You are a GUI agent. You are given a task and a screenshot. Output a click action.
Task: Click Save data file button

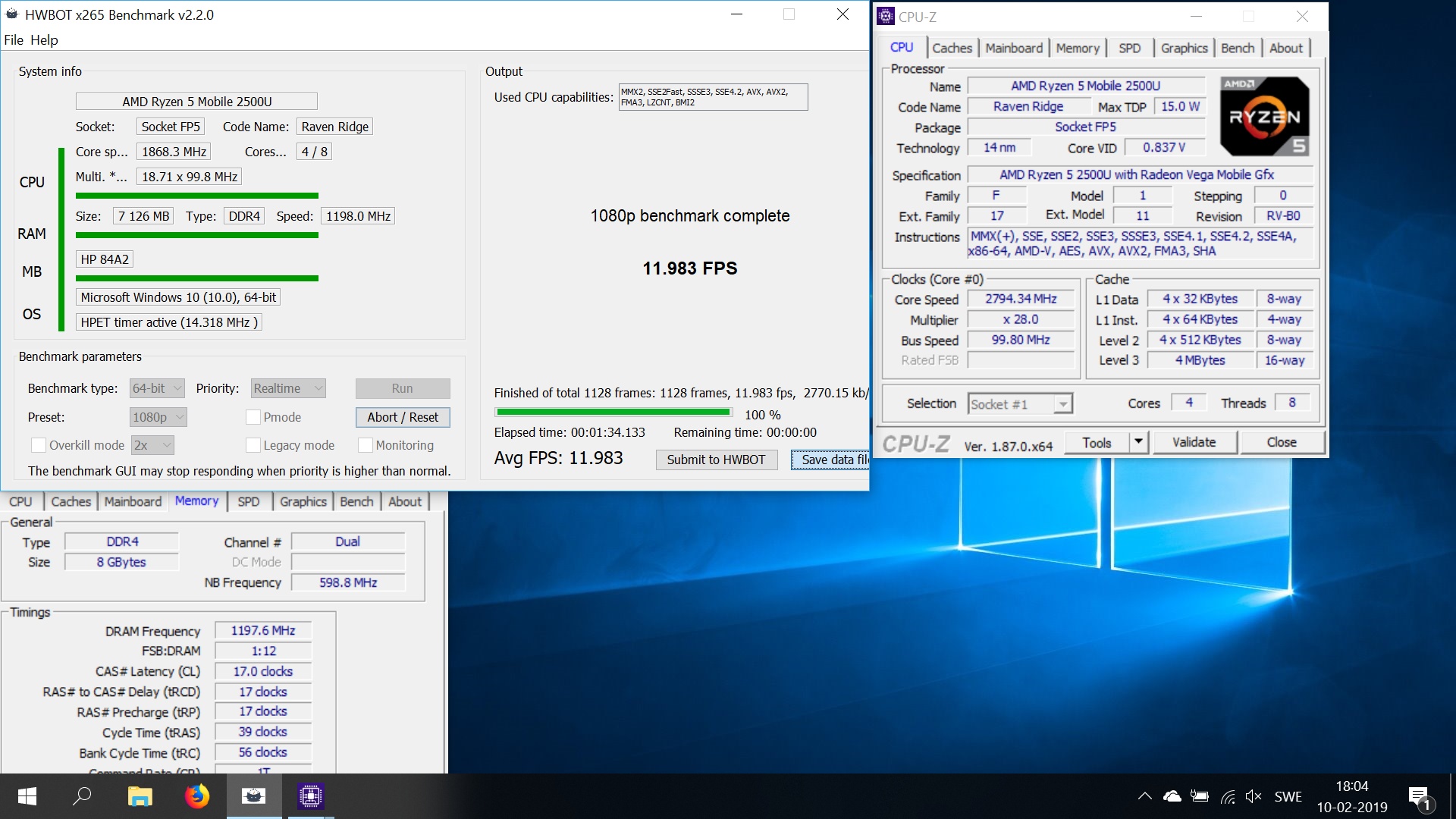(830, 460)
